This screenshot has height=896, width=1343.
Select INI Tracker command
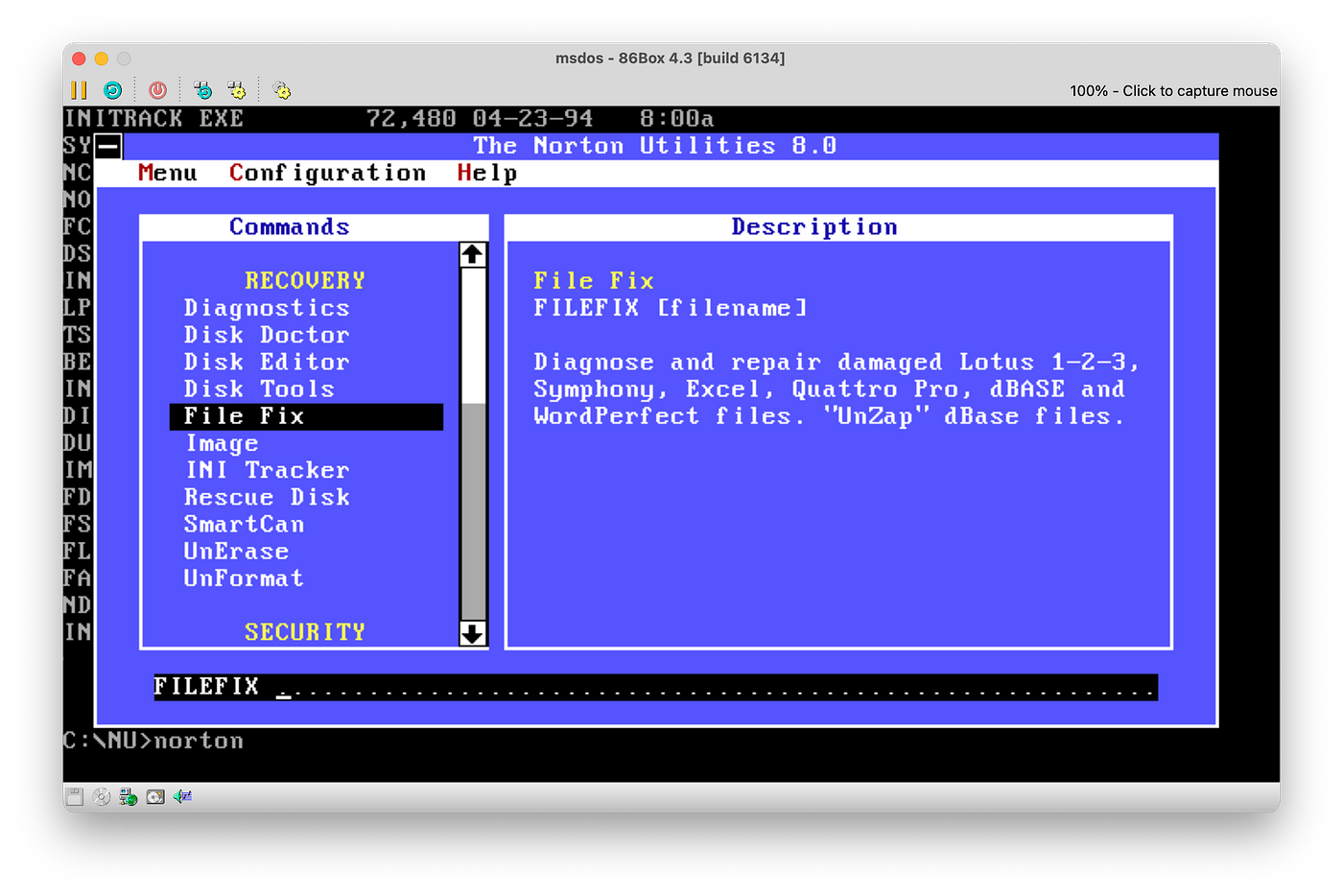tap(267, 470)
